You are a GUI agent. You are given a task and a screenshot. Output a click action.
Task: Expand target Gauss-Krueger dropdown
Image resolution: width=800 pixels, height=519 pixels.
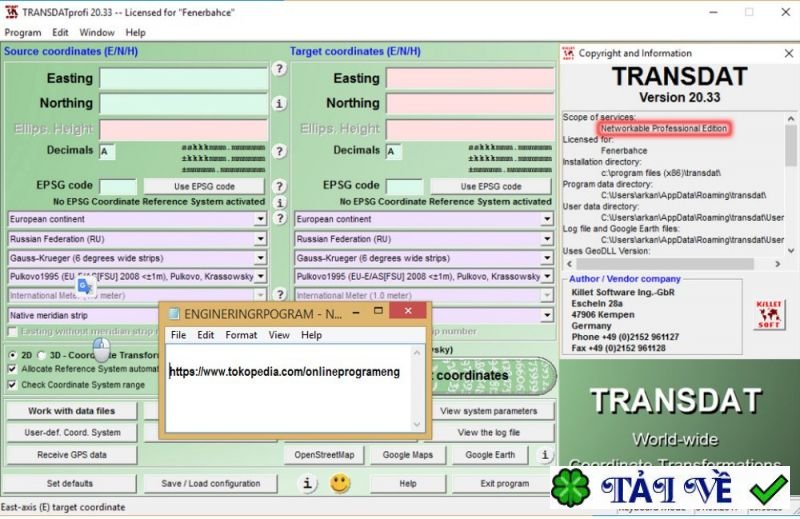click(x=547, y=258)
